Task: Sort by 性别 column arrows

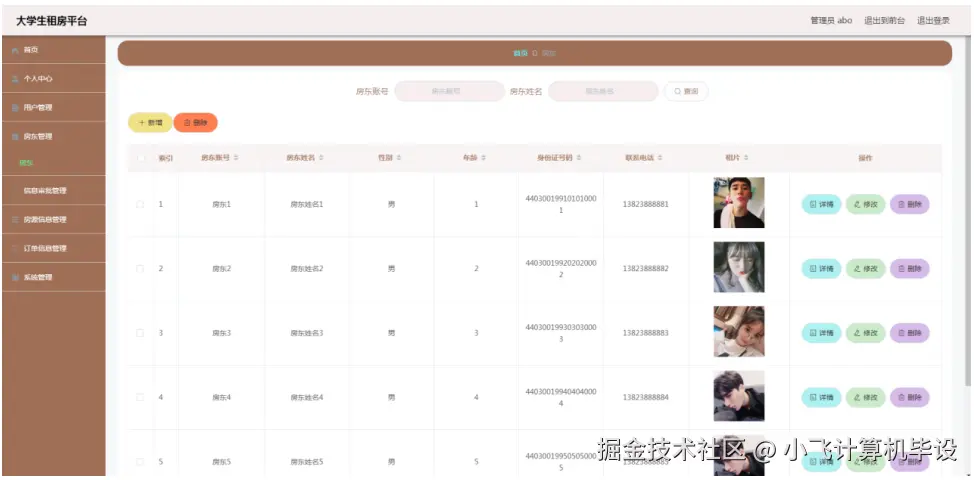Action: click(399, 158)
